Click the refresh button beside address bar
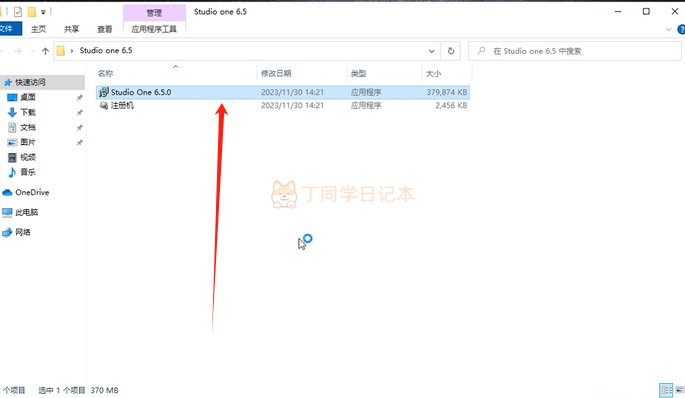 451,51
